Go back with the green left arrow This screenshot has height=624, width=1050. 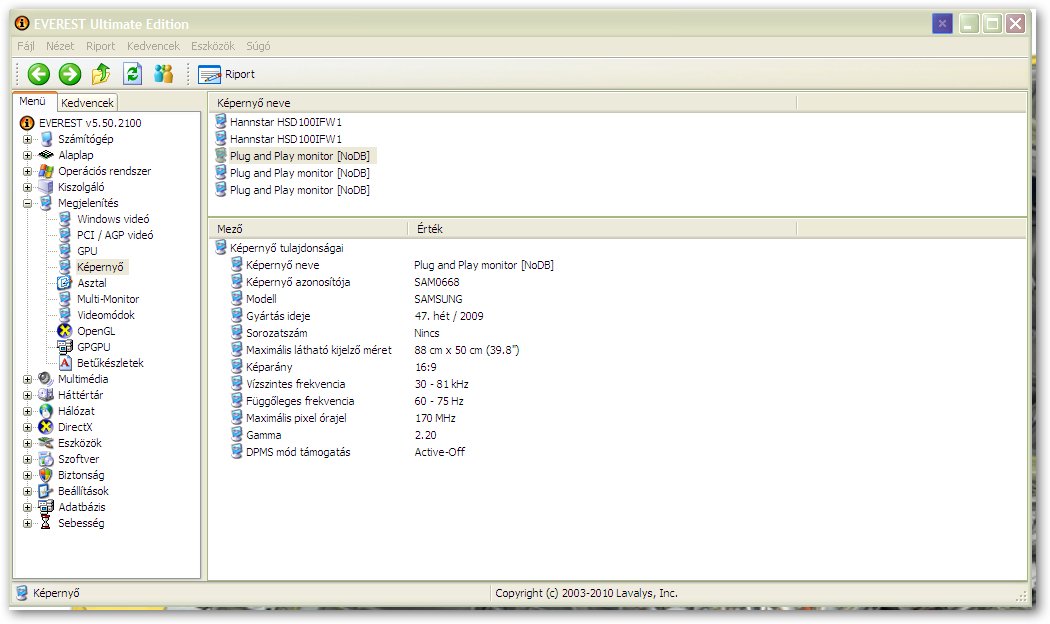[x=39, y=74]
